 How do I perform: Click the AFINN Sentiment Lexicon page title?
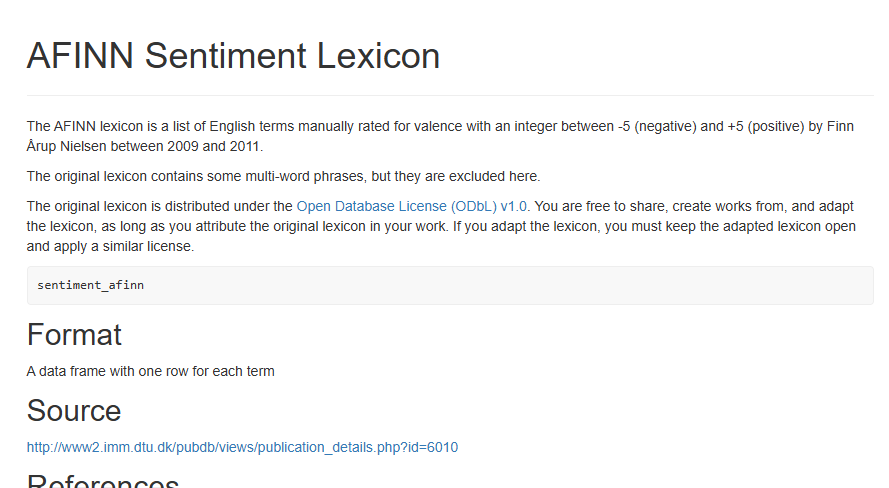click(x=233, y=56)
